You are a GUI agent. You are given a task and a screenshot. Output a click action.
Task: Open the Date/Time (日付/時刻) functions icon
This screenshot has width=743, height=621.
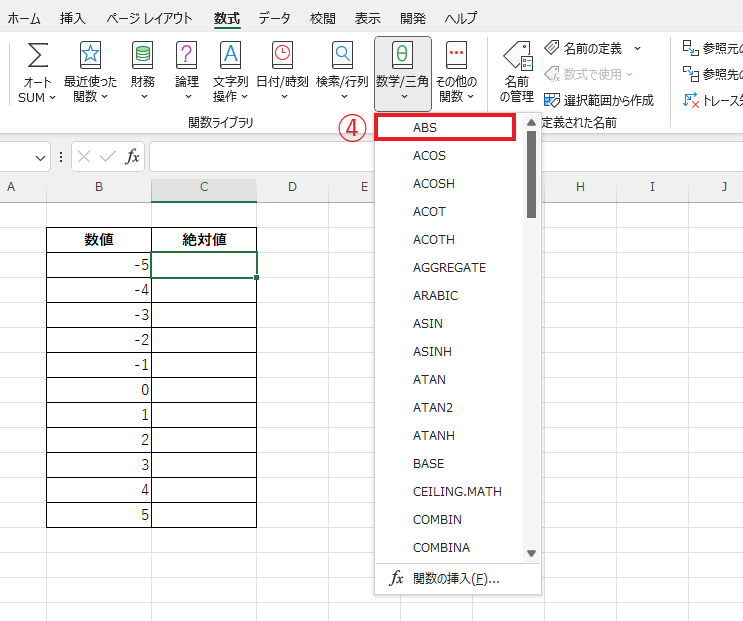click(x=282, y=56)
